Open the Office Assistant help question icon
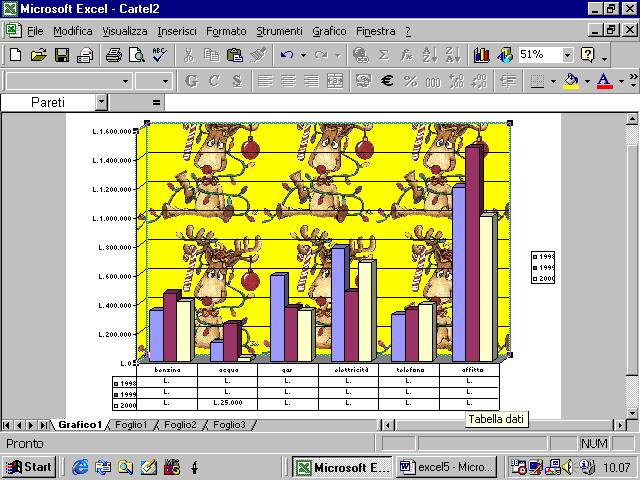Image resolution: width=640 pixels, height=480 pixels. click(x=588, y=55)
